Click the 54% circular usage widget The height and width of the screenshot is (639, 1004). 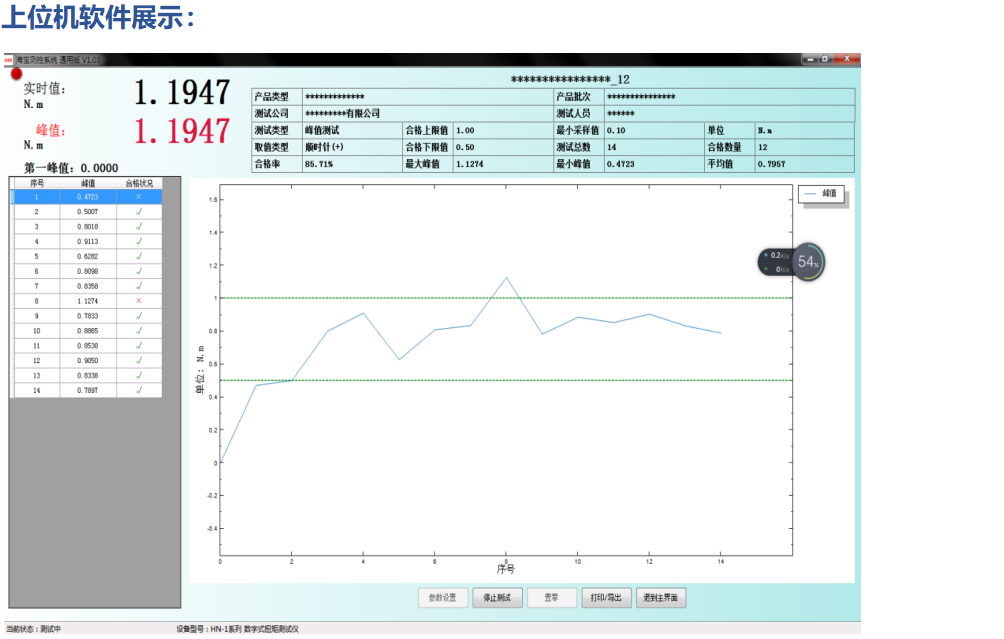(808, 262)
